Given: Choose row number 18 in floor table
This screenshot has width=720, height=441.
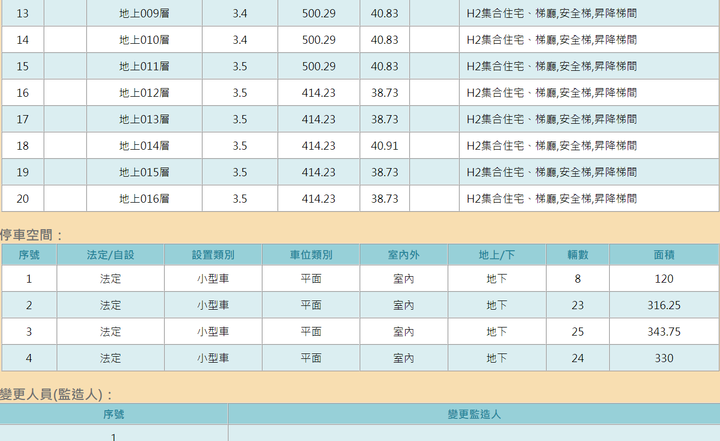Looking at the screenshot, I should [x=22, y=146].
